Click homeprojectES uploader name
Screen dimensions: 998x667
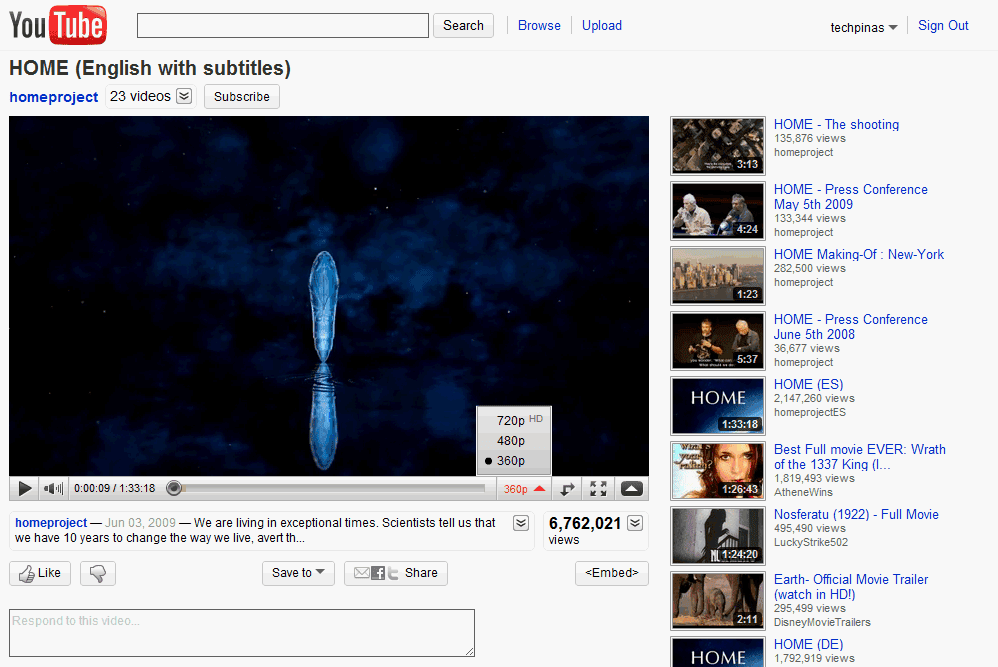[x=810, y=412]
